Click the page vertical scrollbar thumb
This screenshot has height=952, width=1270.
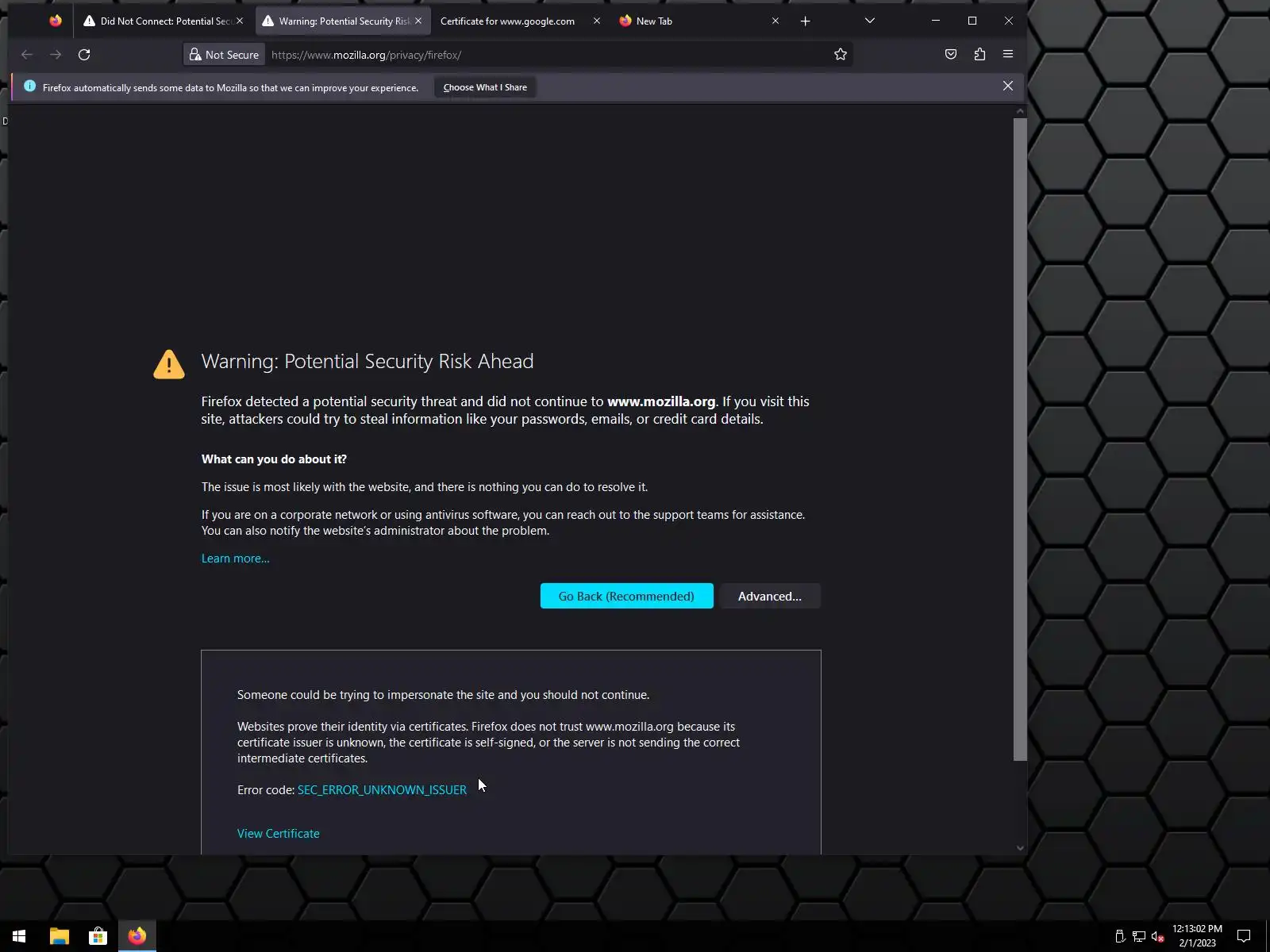1020,440
